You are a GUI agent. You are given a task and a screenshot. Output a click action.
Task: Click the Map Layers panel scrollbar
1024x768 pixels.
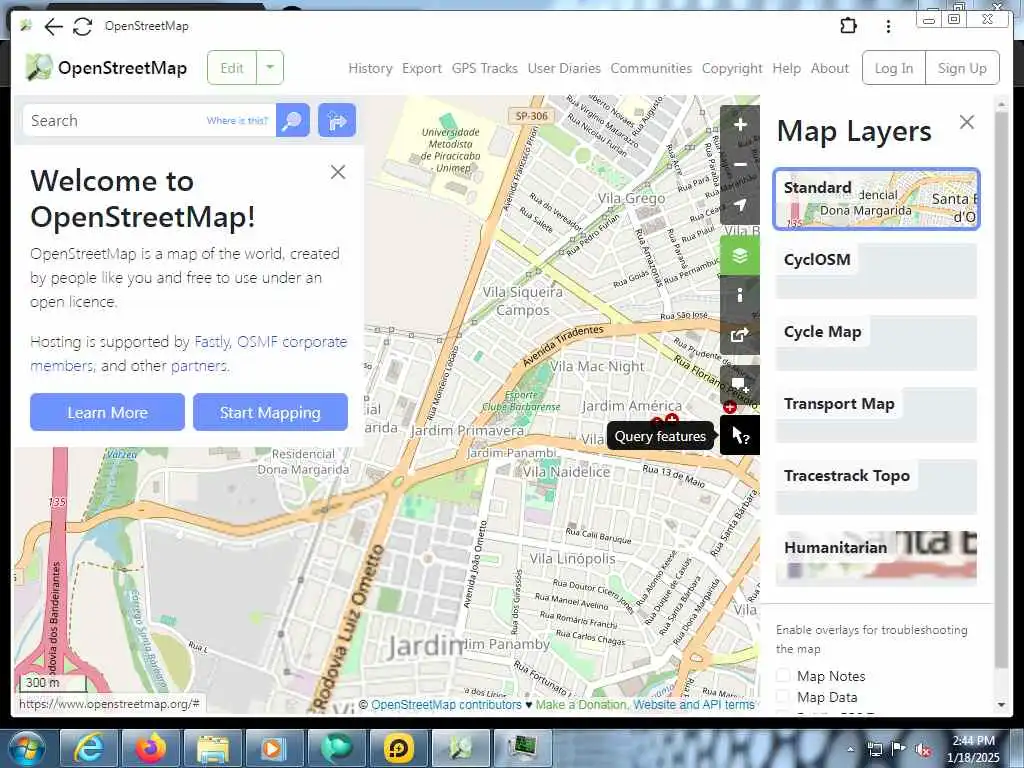[x=1001, y=389]
